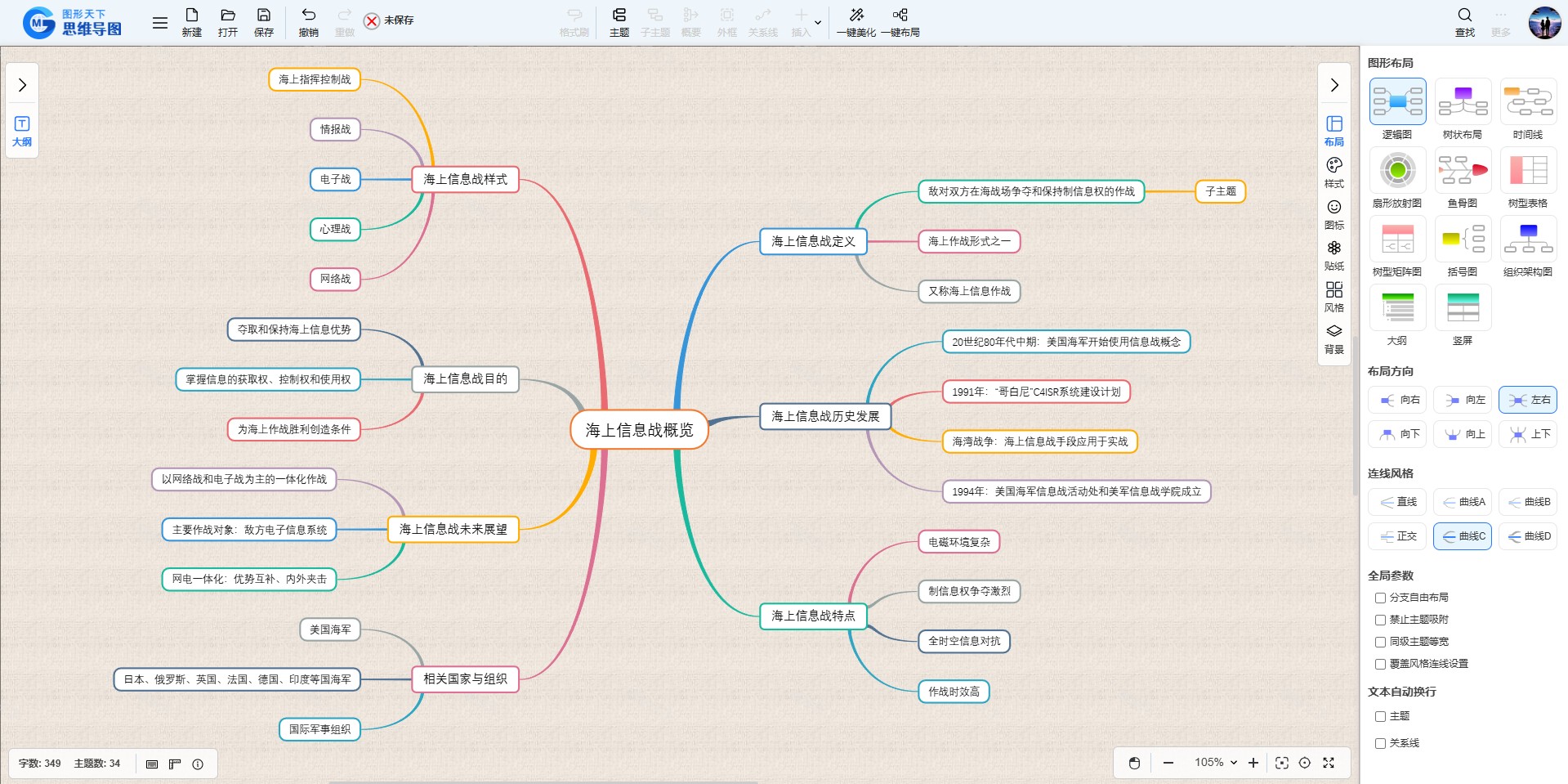The image size is (1568, 784).
Task: Open the 背景 background panel
Action: point(1333,332)
